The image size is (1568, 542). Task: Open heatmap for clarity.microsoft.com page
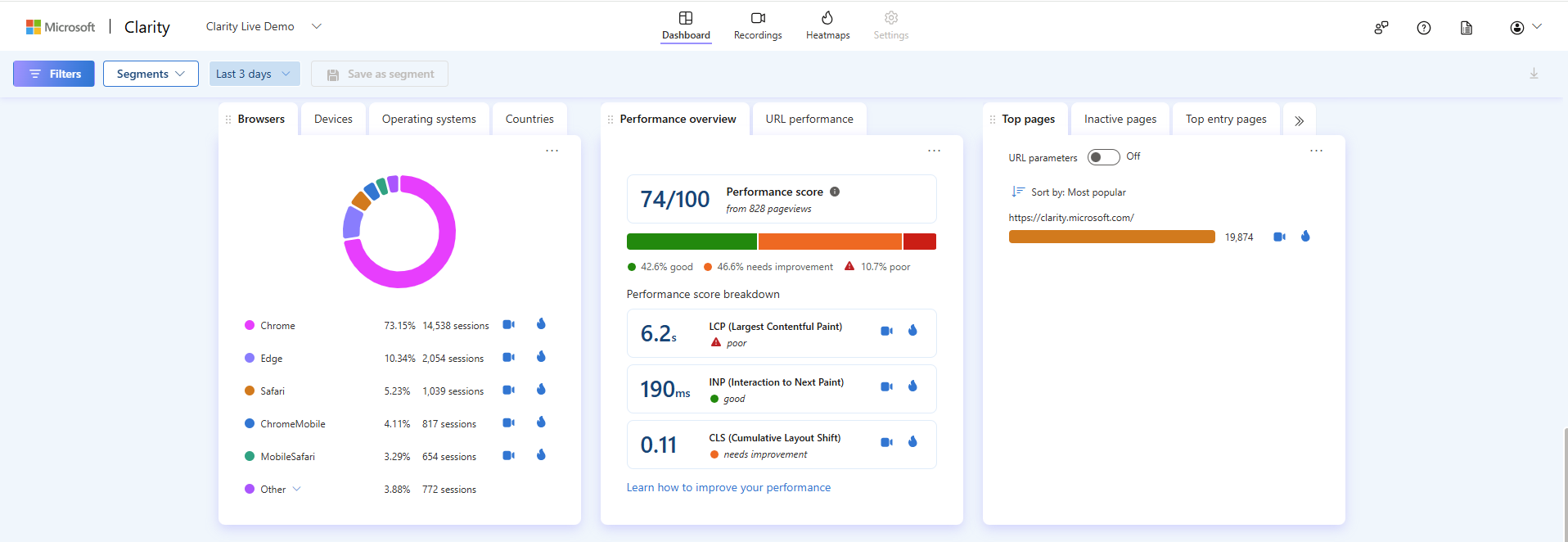coord(1305,237)
